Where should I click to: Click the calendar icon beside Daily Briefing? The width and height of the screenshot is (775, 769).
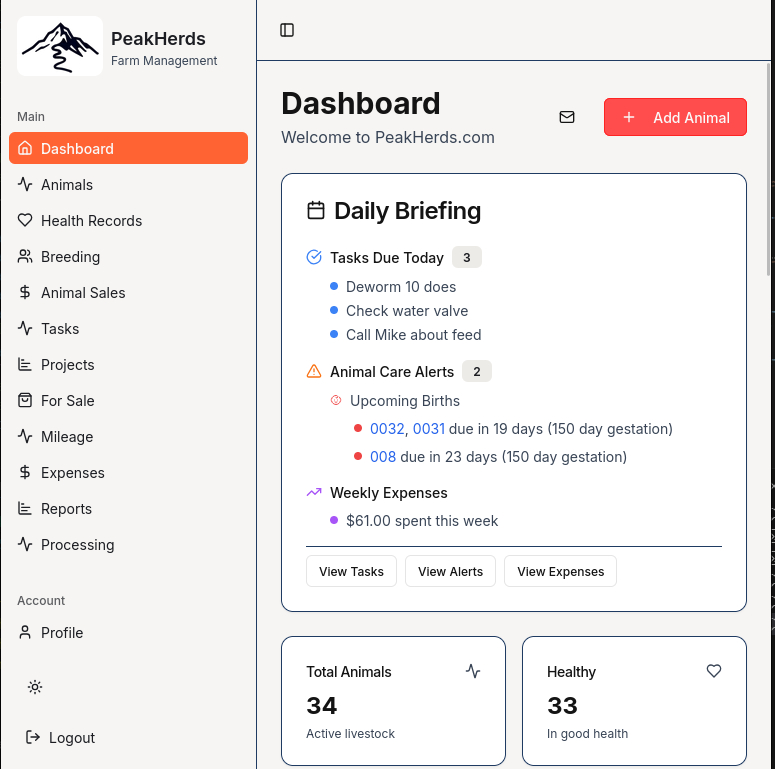click(316, 211)
